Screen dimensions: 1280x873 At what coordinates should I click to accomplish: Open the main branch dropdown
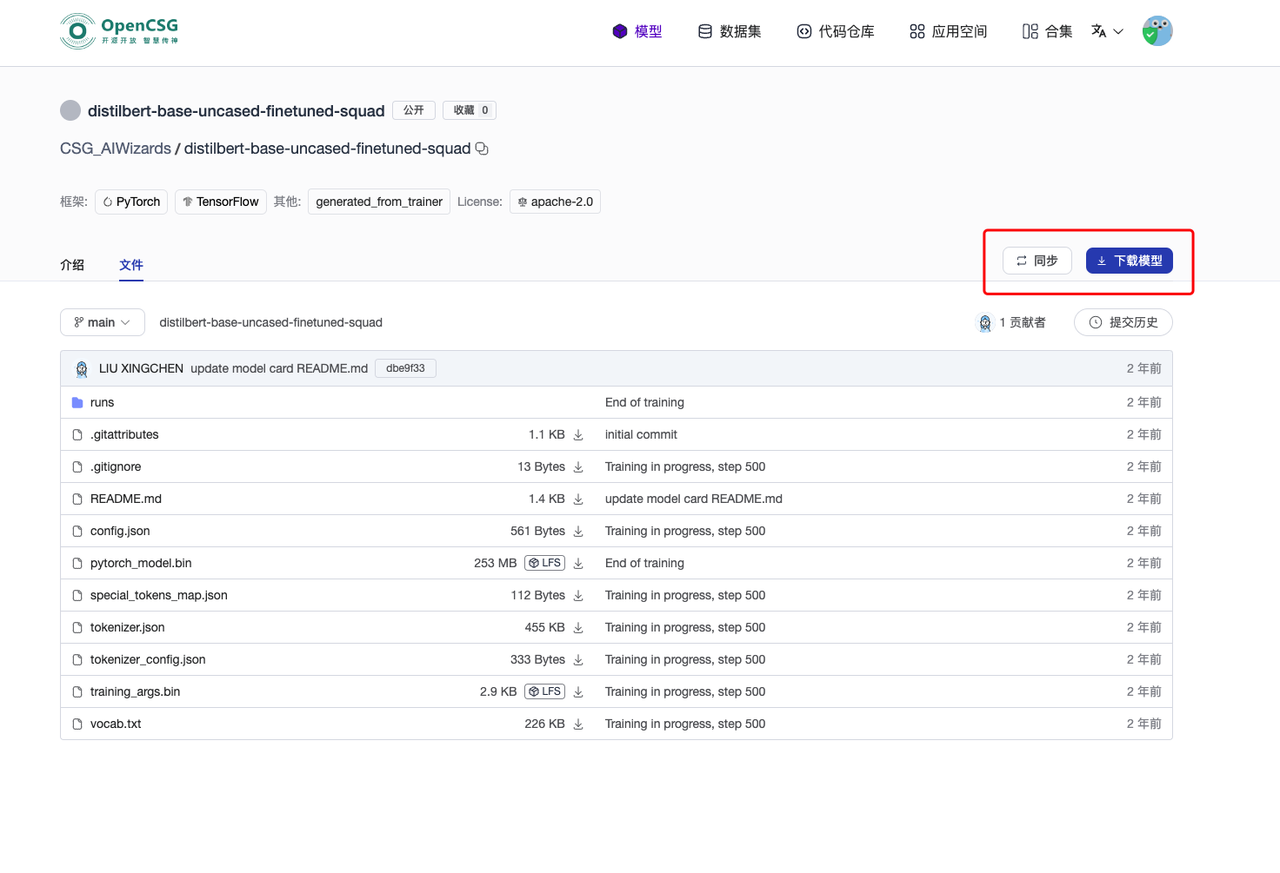pos(102,322)
